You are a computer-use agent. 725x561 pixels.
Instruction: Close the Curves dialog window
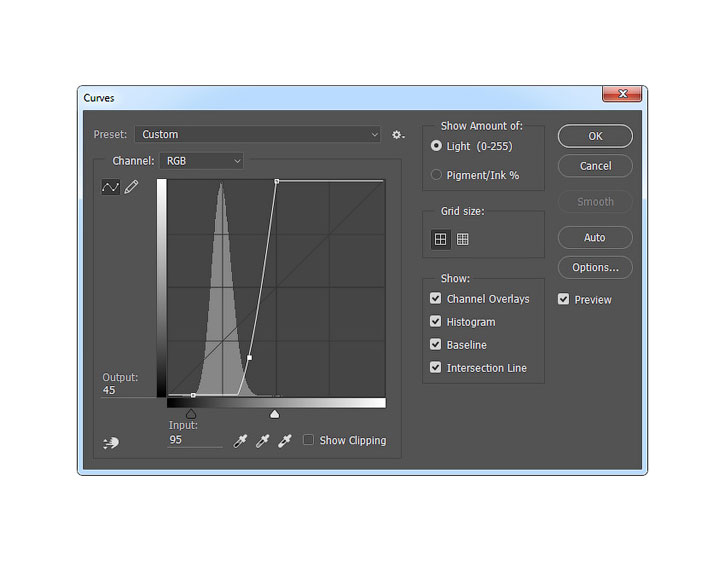pyautogui.click(x=622, y=94)
